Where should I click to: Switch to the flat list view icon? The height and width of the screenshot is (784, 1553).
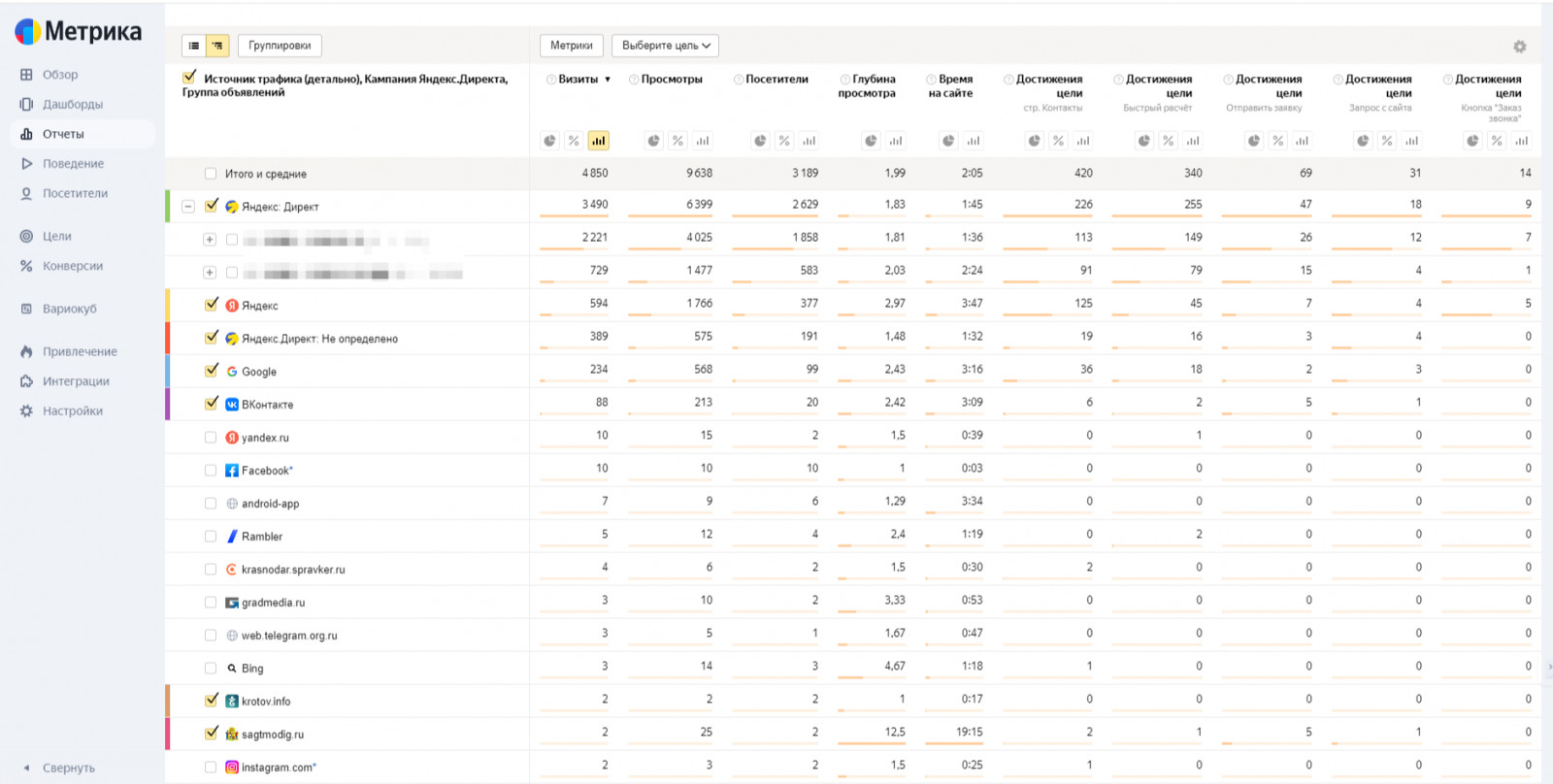(194, 46)
